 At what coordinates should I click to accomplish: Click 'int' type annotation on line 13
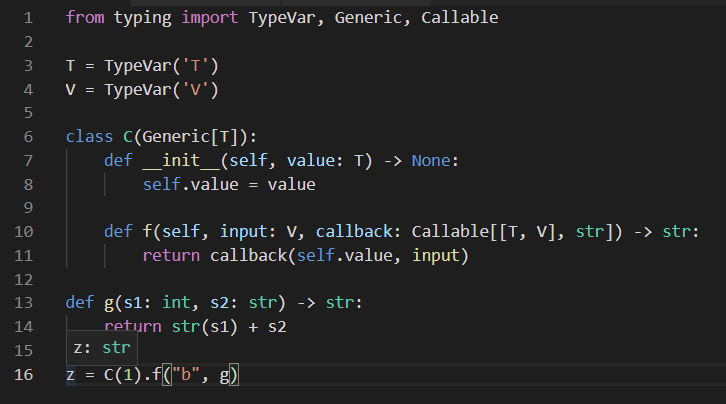click(176, 303)
